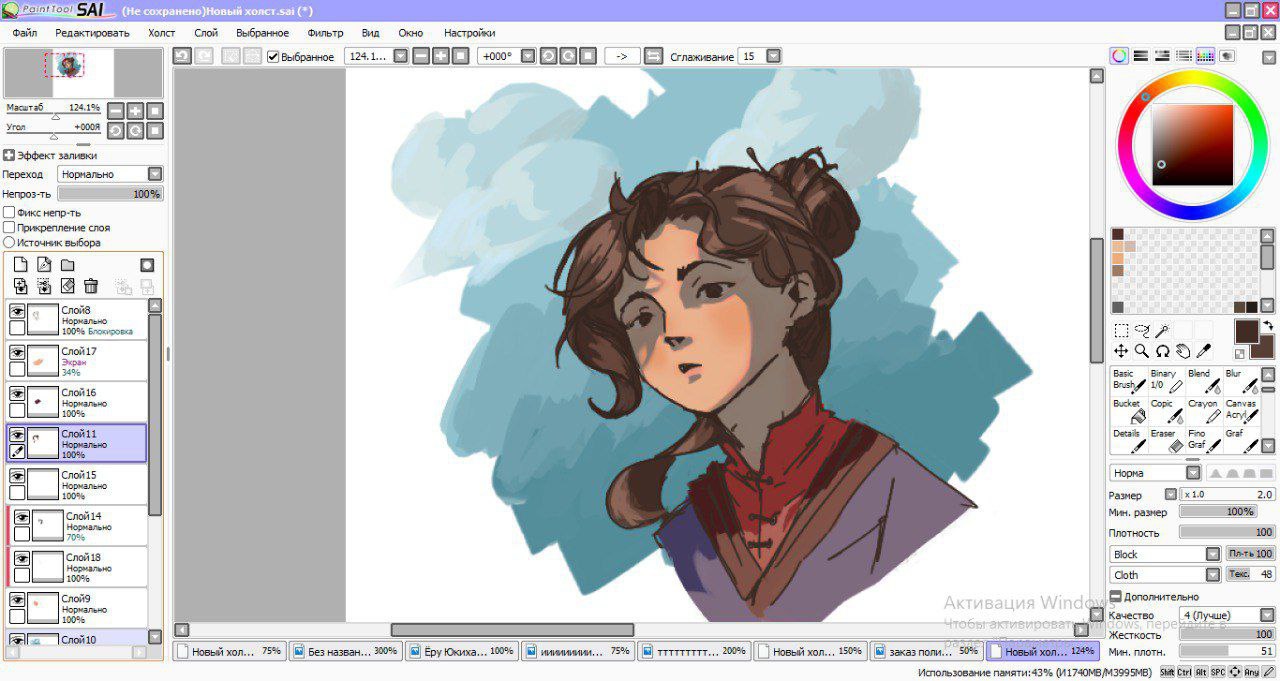The image size is (1280, 681).
Task: Click the undo arrow in toolbar
Action: [x=182, y=56]
